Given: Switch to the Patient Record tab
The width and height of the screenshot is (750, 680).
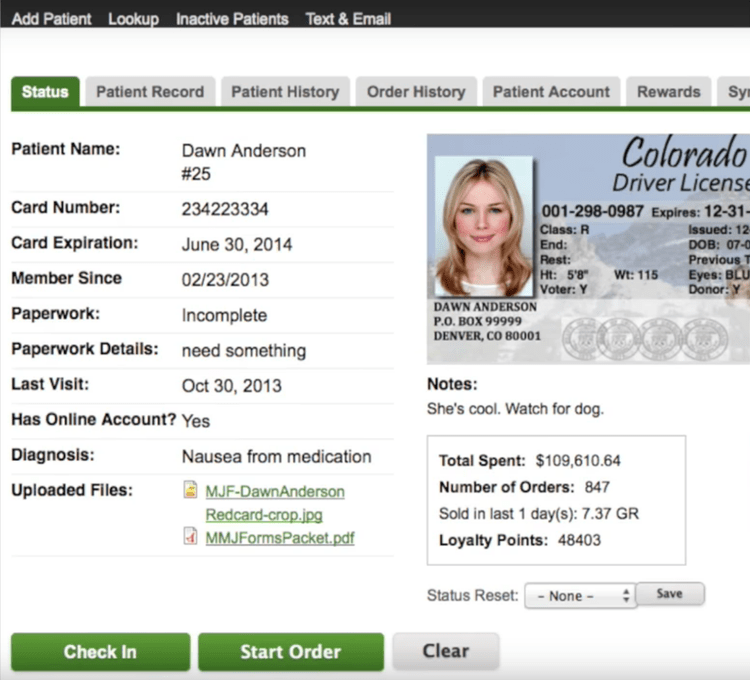Looking at the screenshot, I should click(x=150, y=92).
